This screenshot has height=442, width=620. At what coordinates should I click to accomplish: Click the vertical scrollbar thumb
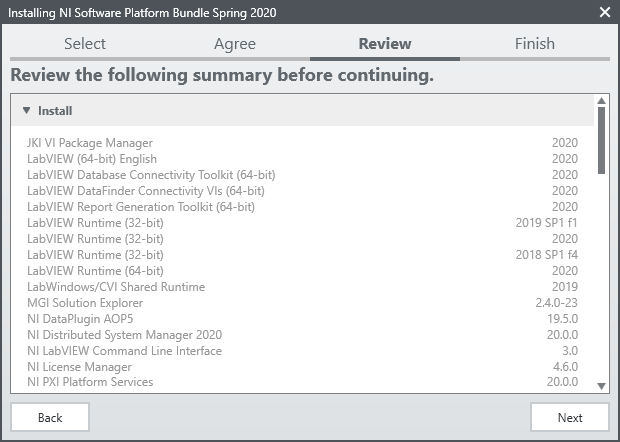click(x=601, y=140)
